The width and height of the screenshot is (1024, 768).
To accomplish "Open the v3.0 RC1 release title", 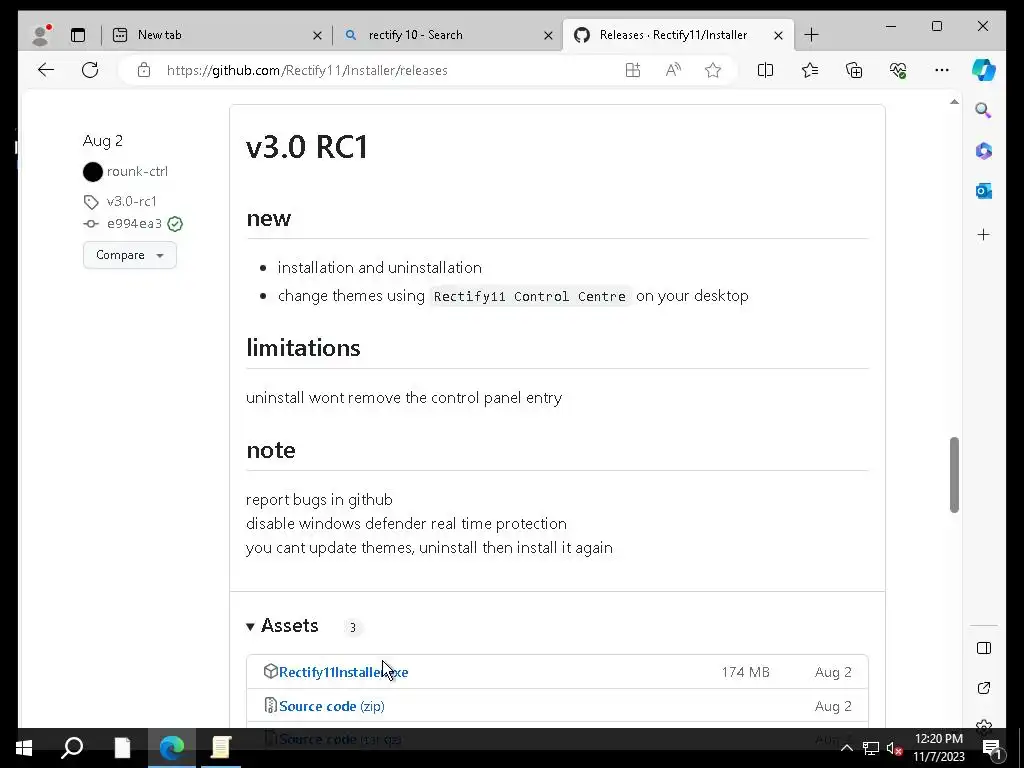I will [307, 146].
